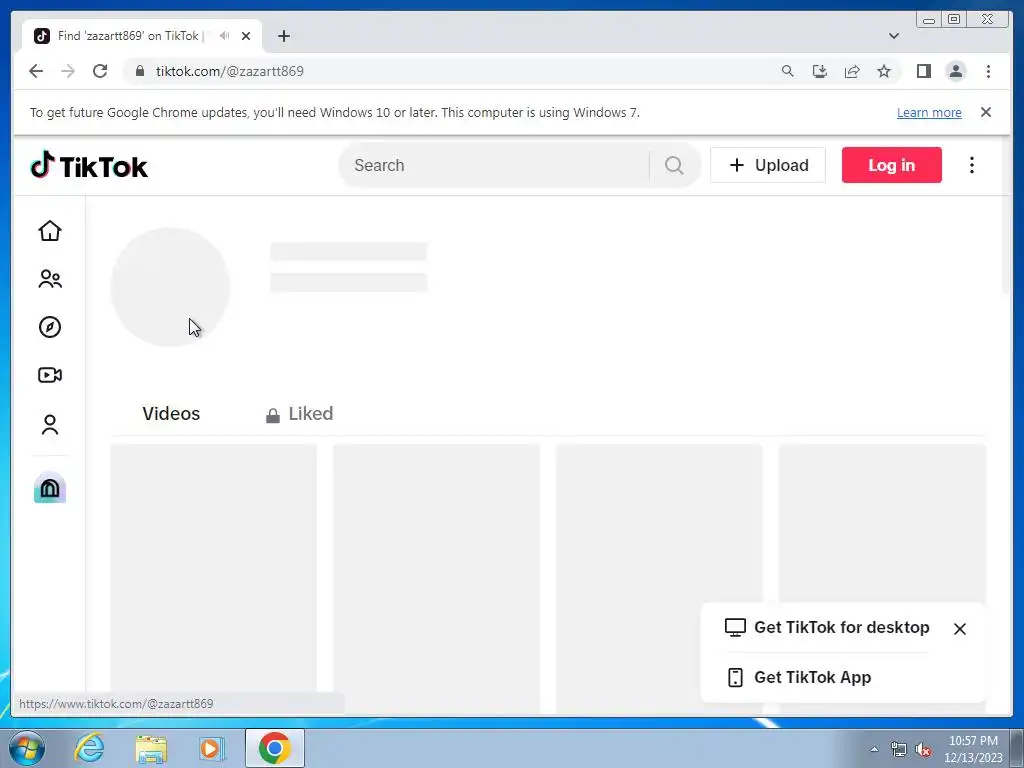This screenshot has width=1024, height=768.
Task: Click the network tray icon
Action: (899, 750)
